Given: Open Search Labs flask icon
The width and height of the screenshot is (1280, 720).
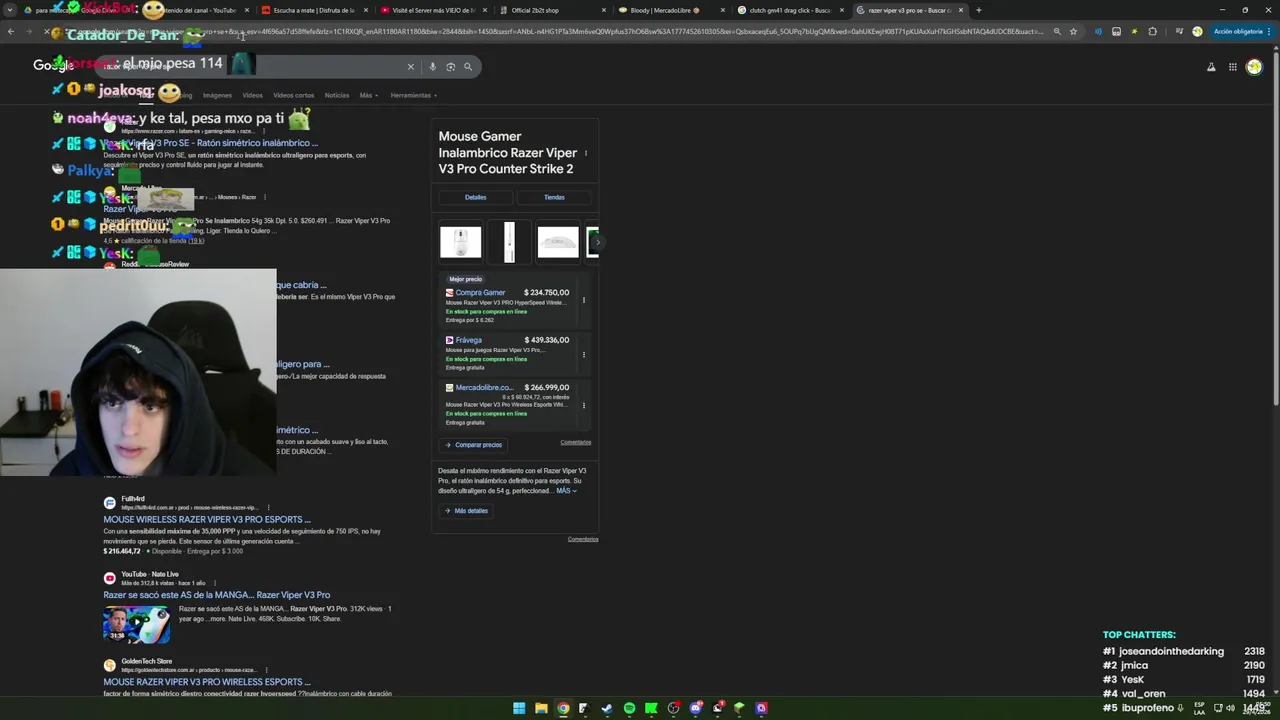Looking at the screenshot, I should click(x=1211, y=67).
